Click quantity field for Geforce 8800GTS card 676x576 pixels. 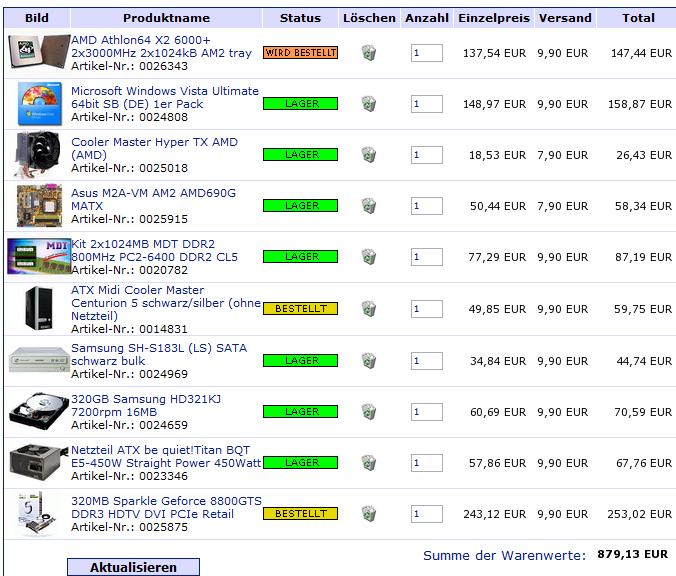tap(427, 514)
